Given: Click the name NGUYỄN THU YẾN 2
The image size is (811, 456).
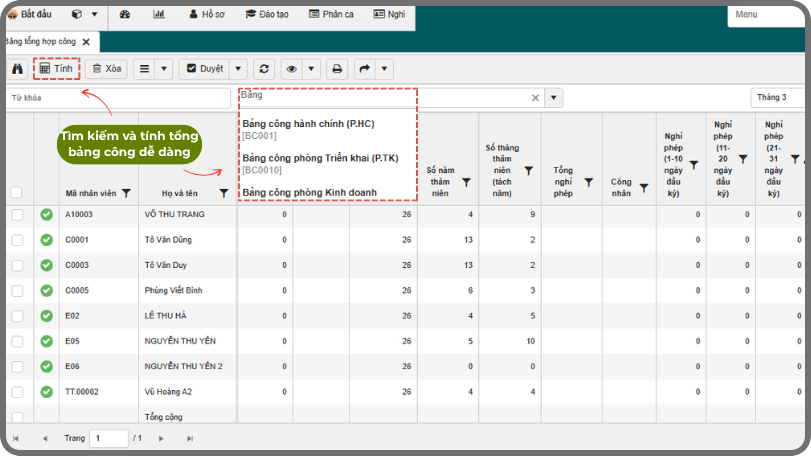Looking at the screenshot, I should (183, 367).
